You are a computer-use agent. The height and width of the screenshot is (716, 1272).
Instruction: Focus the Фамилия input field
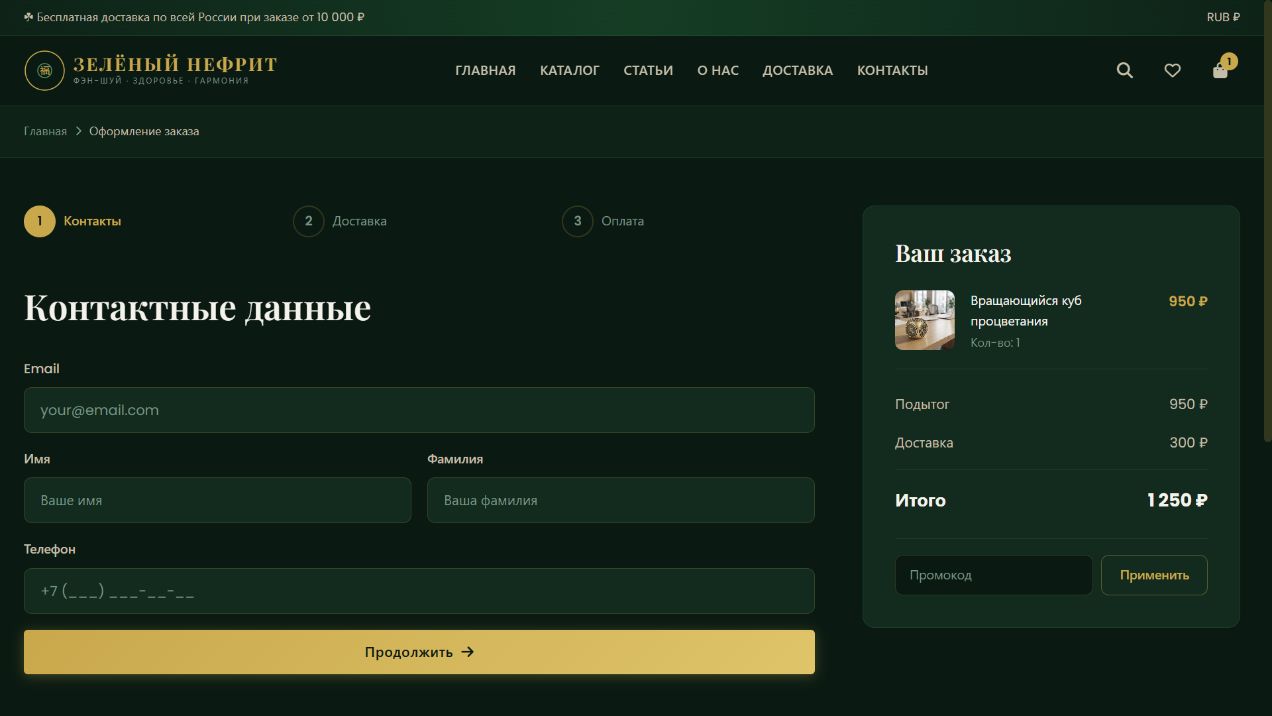click(621, 500)
